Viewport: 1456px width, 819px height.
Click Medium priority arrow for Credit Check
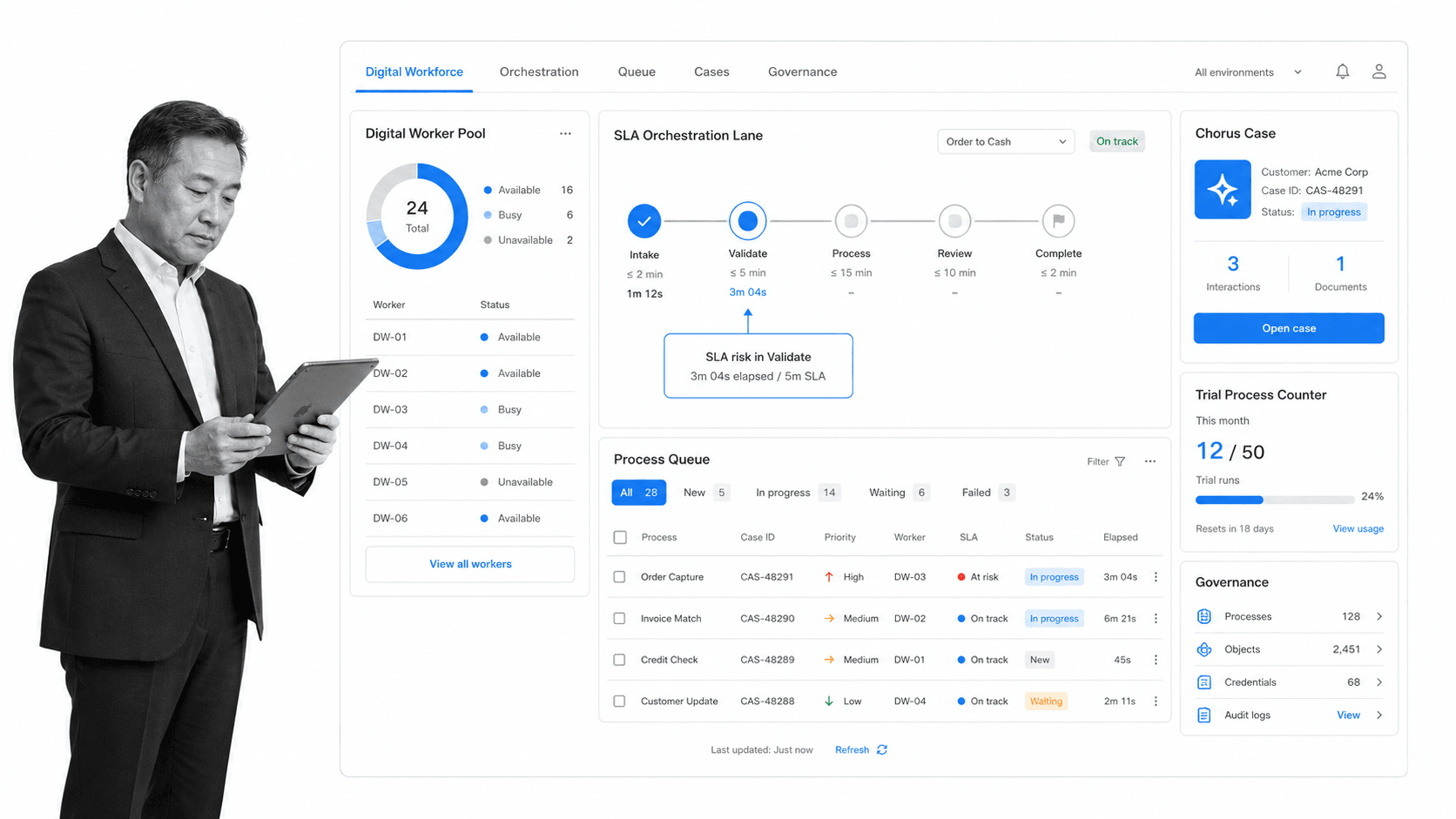[x=828, y=660]
